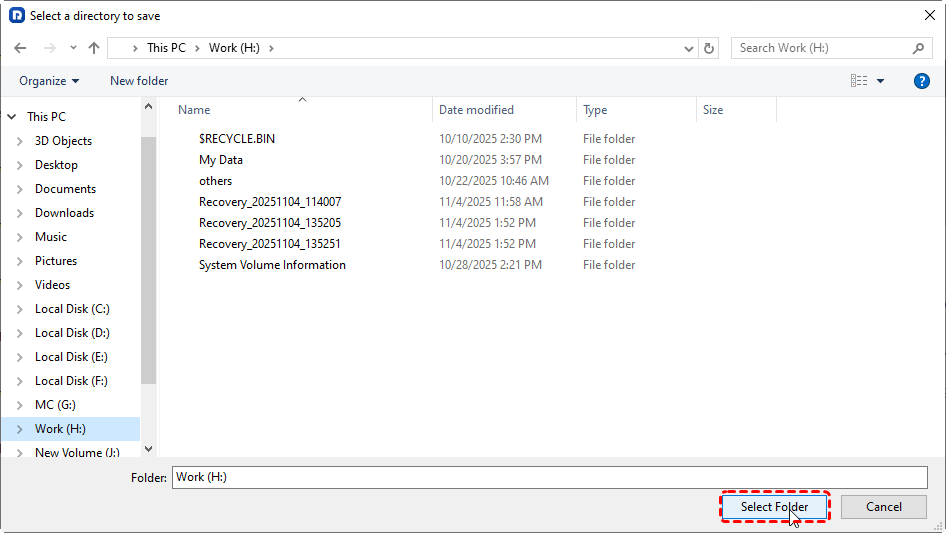Click the Back navigation arrow
This screenshot has width=946, height=533.
coord(21,48)
